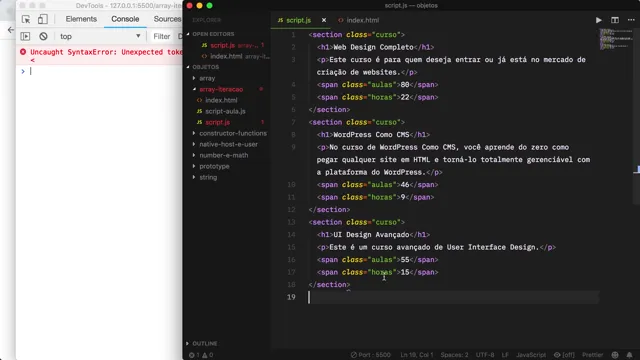This screenshot has width=640, height=360.
Task: Click 'WordPress Como CMS' heading on line 8
Action: [371, 135]
